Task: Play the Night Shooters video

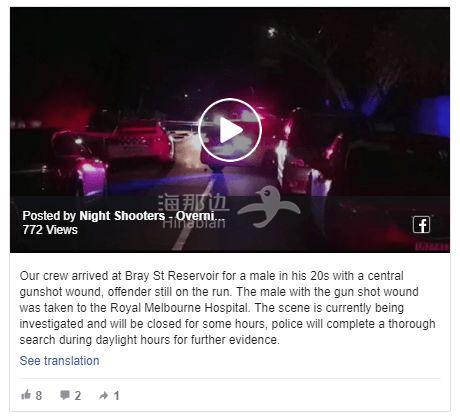Action: [x=230, y=130]
